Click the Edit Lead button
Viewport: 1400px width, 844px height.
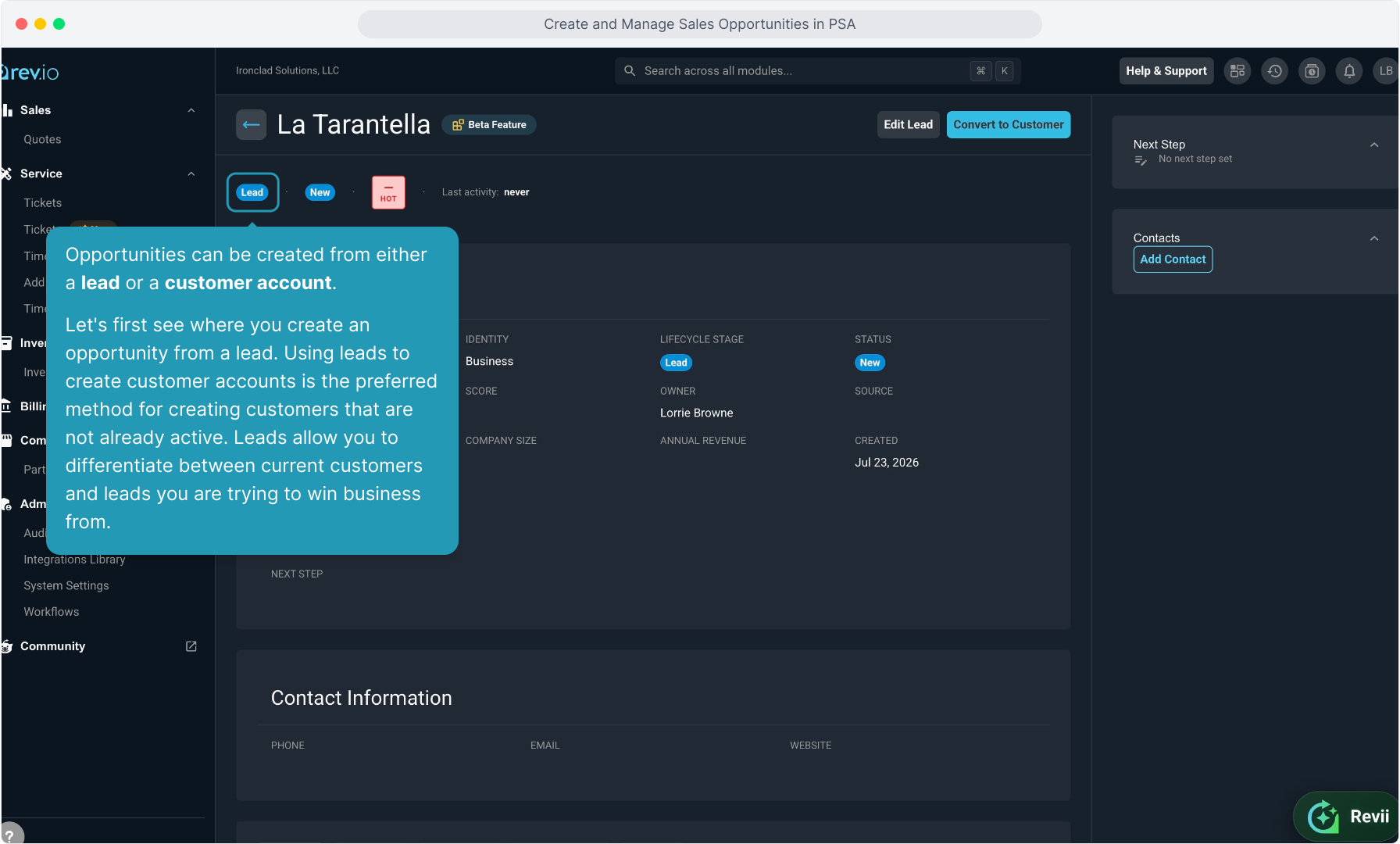click(x=908, y=125)
